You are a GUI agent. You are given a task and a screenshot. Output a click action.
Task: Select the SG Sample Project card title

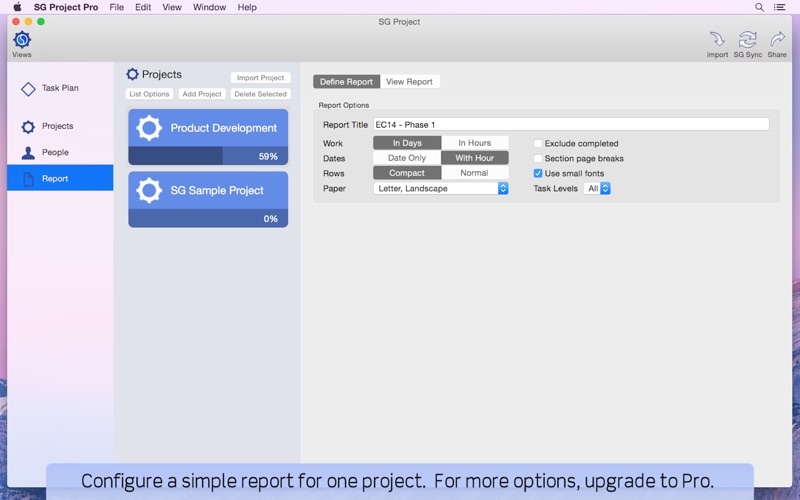(217, 190)
